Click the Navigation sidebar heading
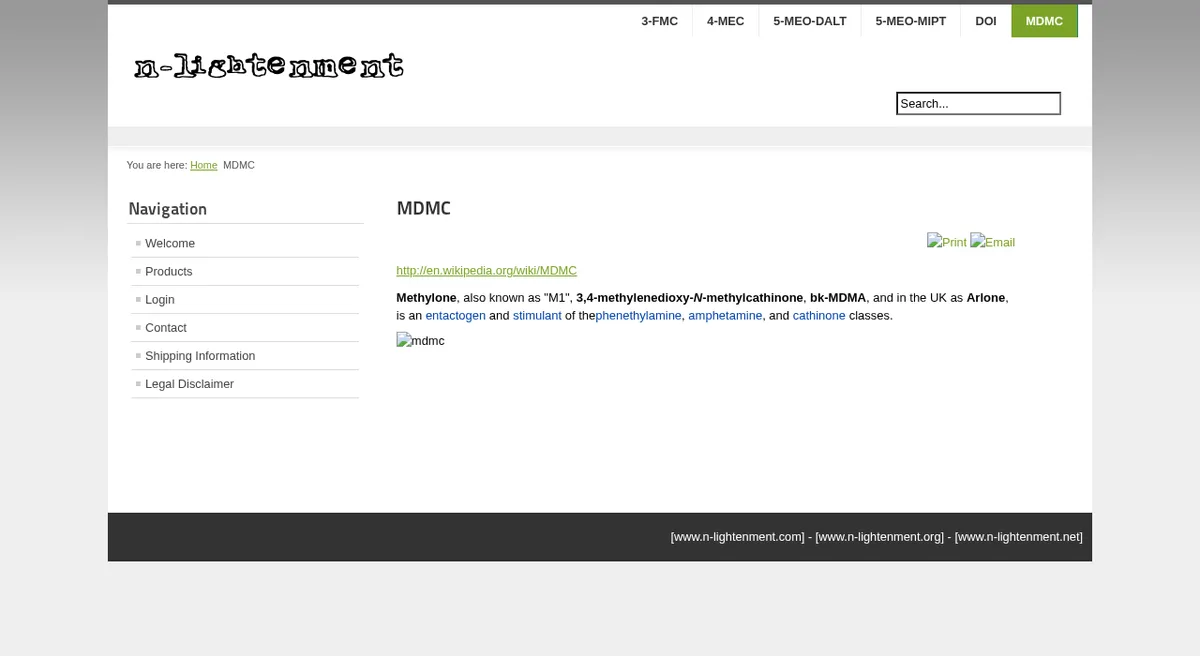The image size is (1200, 656). click(x=168, y=209)
